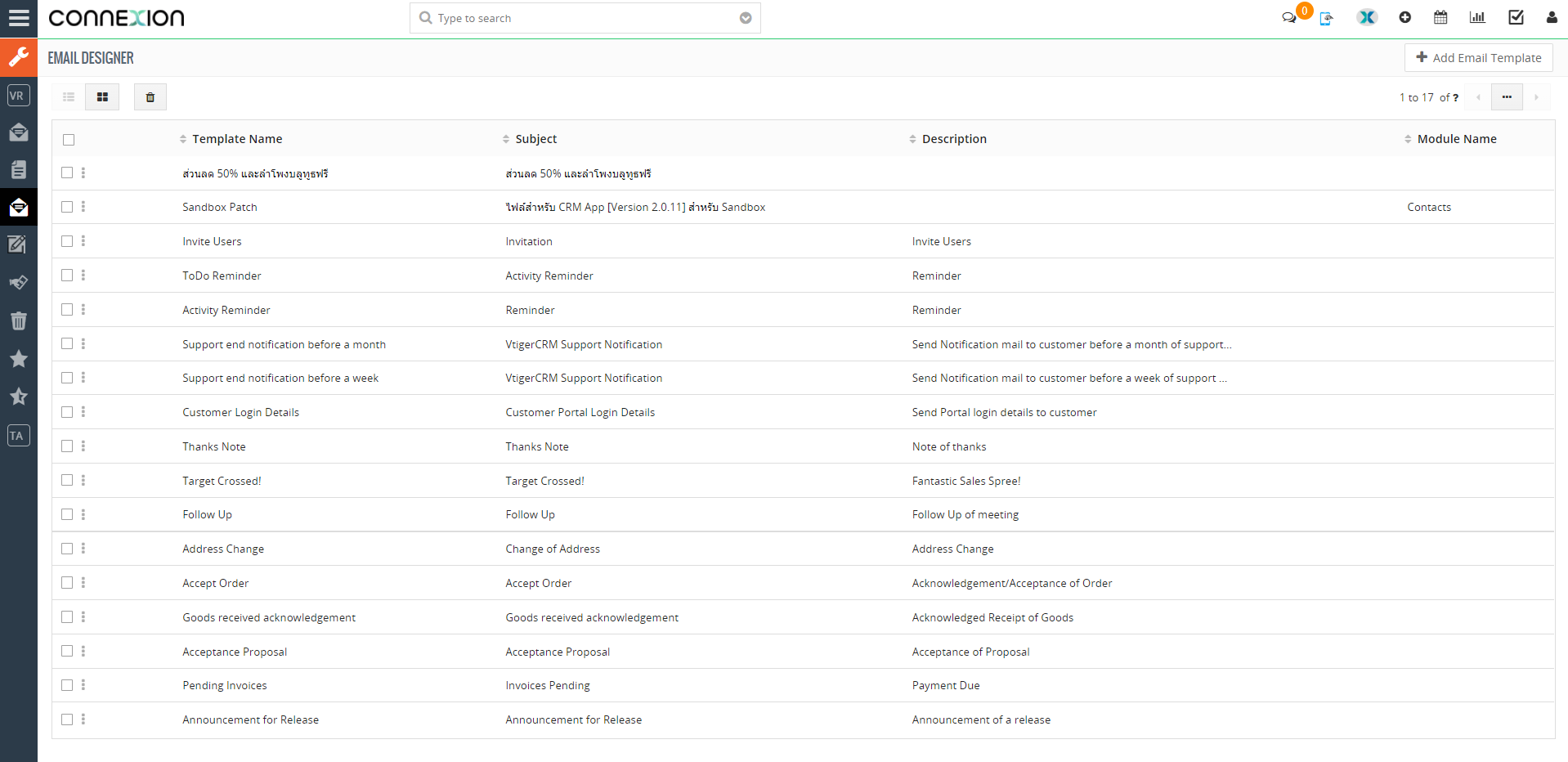Switch to grid thumbnail view
The height and width of the screenshot is (762, 1568).
pyautogui.click(x=102, y=97)
